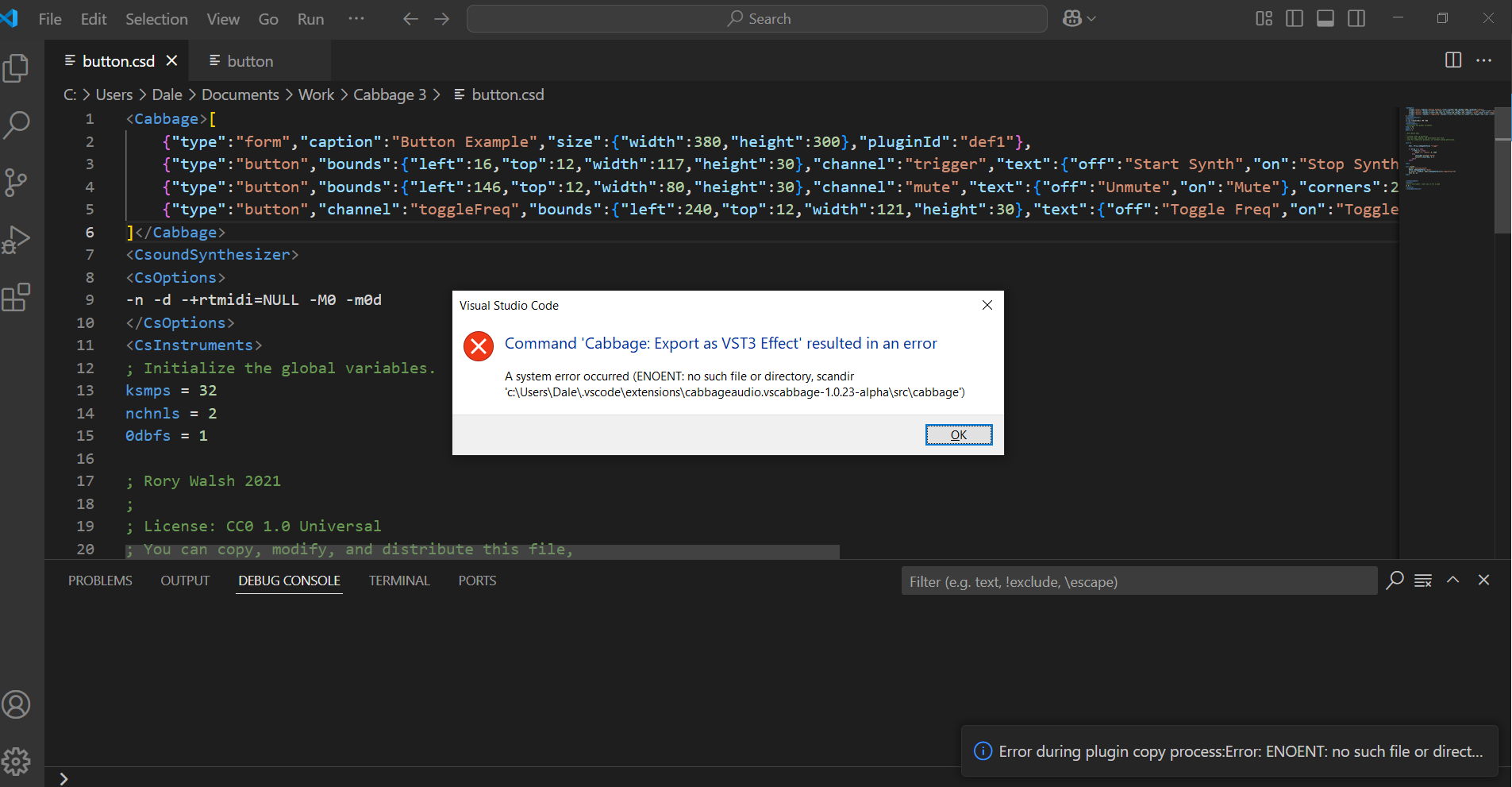The height and width of the screenshot is (787, 1512).
Task: Go back with the left arrow
Action: tap(410, 19)
